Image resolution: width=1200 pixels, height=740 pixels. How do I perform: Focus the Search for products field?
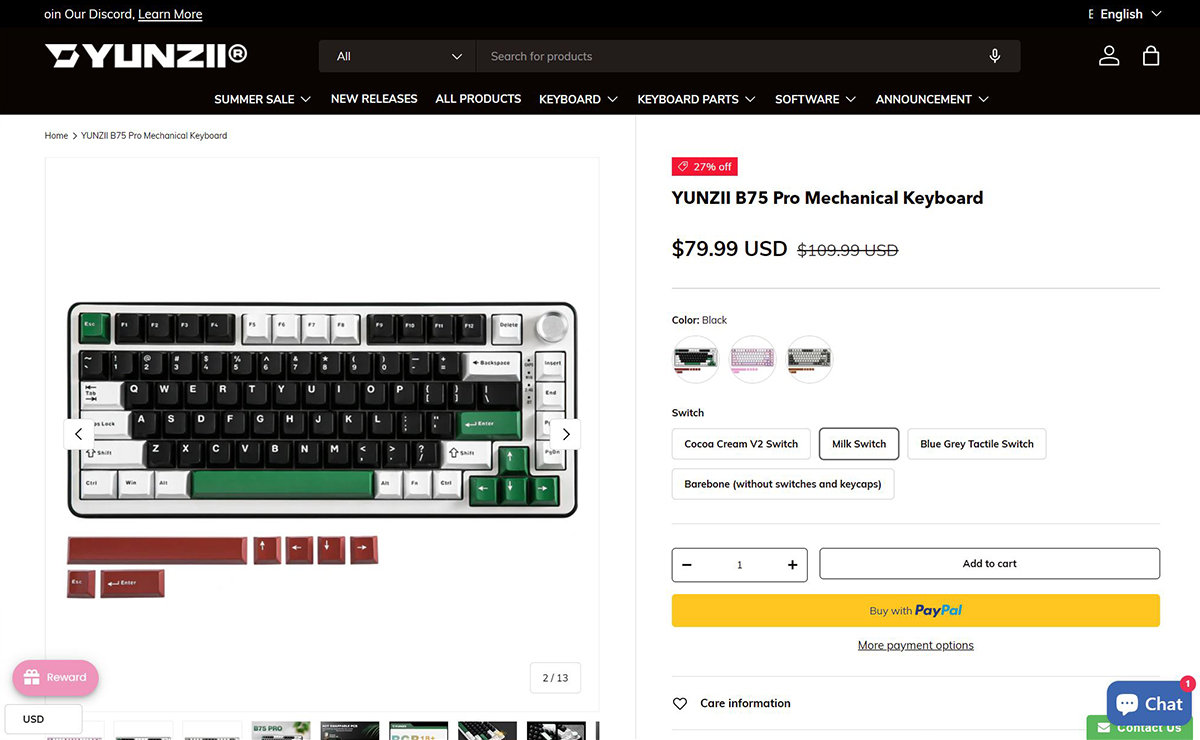730,56
